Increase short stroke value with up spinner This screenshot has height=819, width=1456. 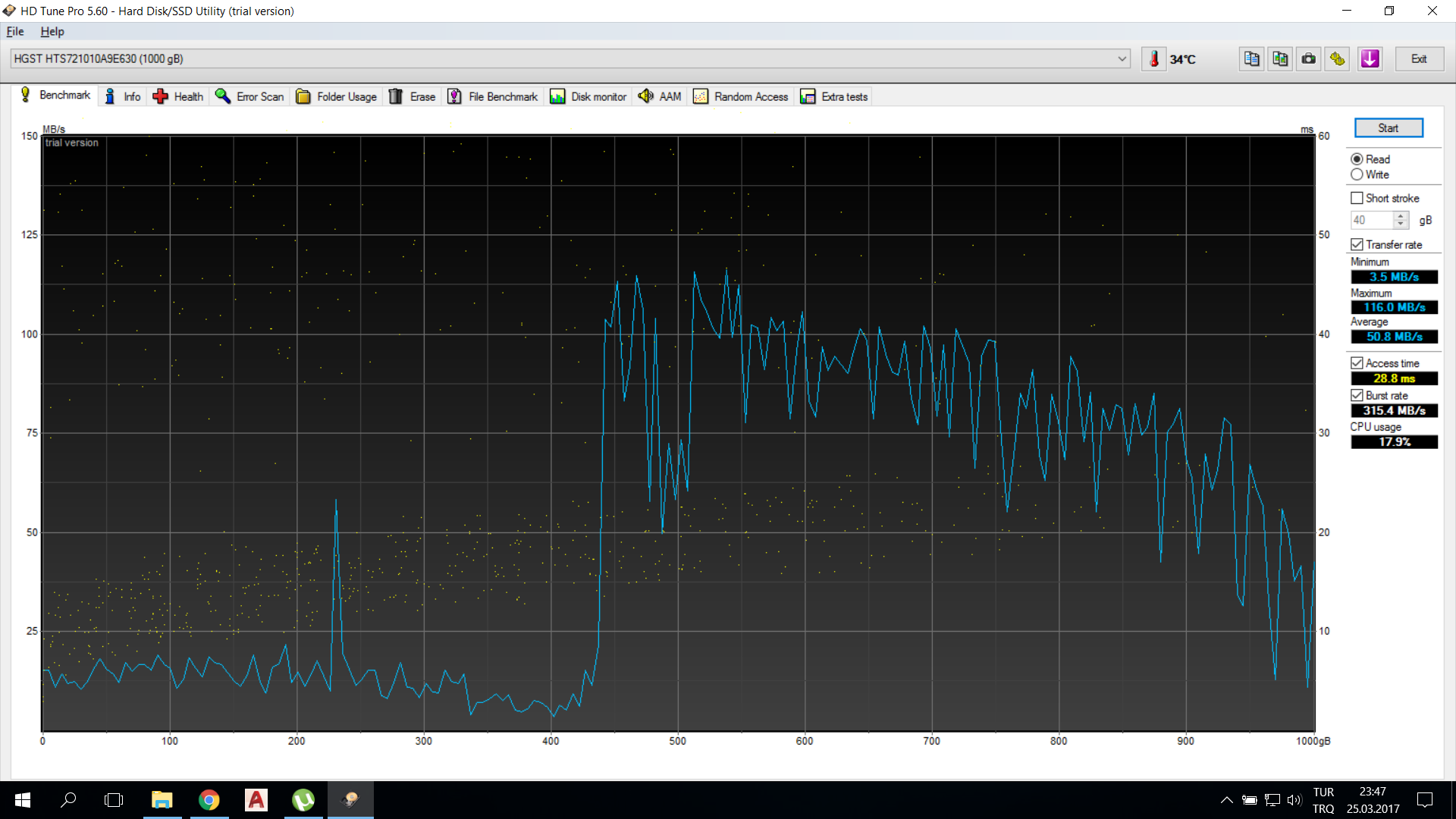[1401, 215]
